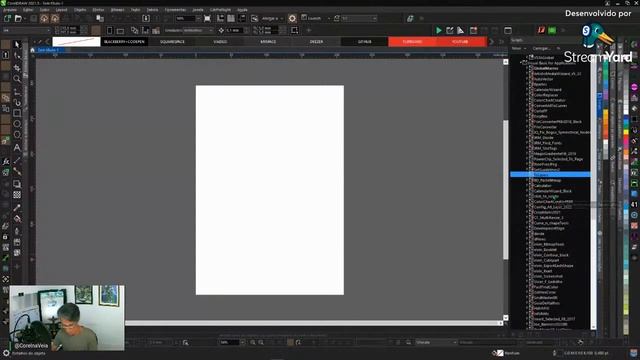Click the BLACKBERRY+CODEPEN palette tab
Image resolution: width=640 pixels, height=360 pixels.
pos(124,42)
